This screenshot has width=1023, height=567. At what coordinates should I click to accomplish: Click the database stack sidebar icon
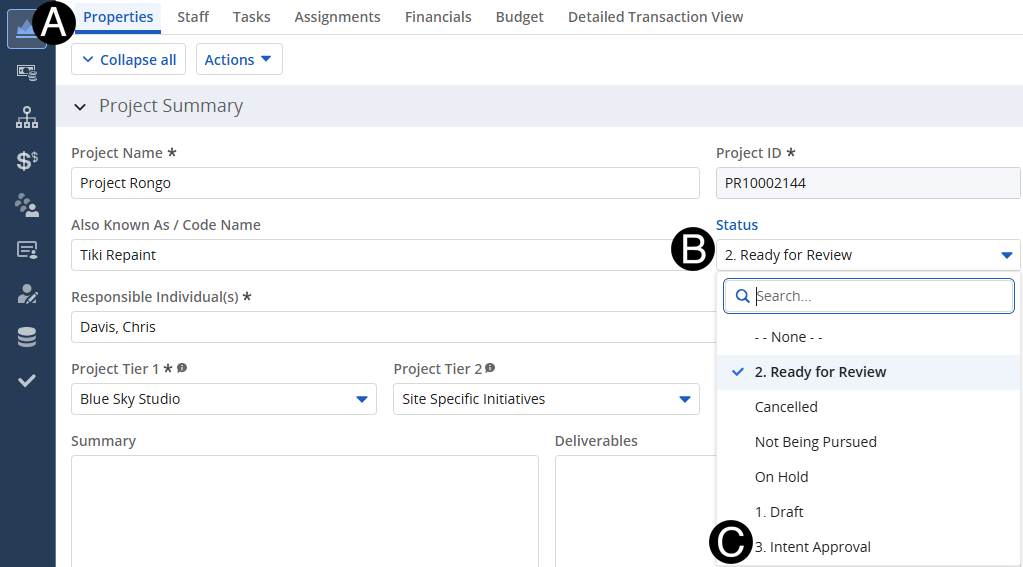(27, 337)
